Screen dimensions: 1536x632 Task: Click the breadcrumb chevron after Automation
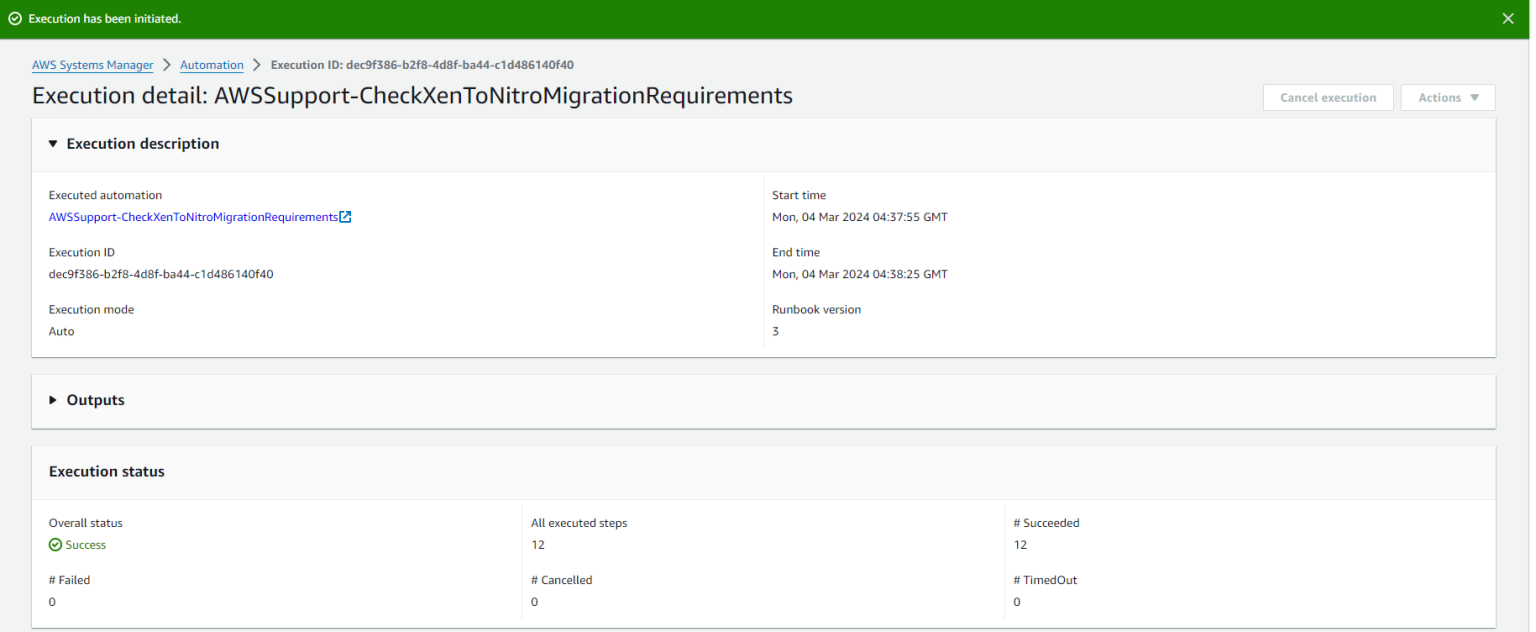[x=257, y=65]
